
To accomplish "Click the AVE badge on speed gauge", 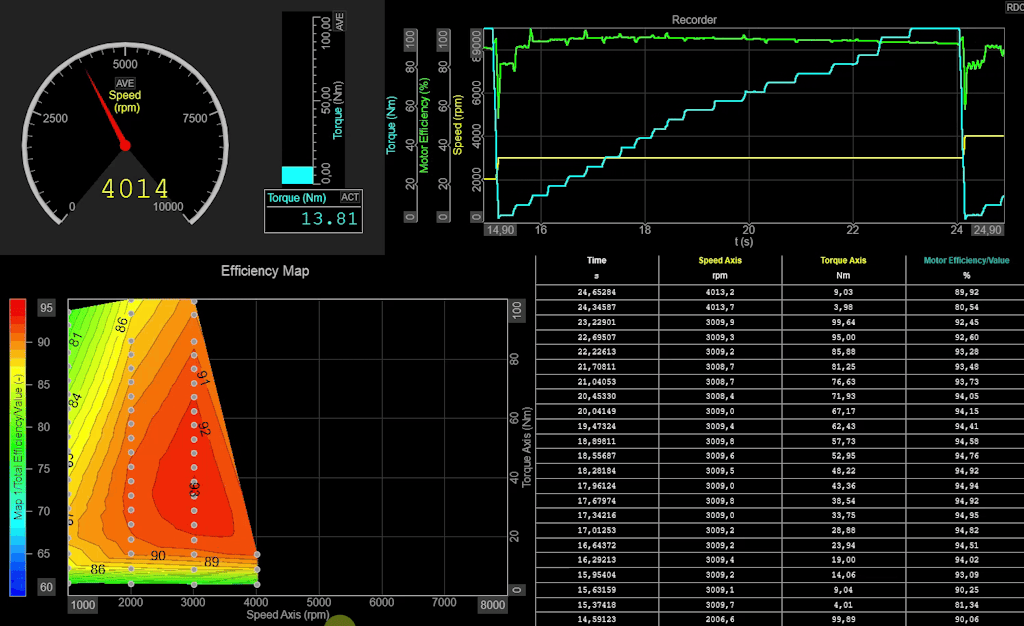I will tap(125, 83).
